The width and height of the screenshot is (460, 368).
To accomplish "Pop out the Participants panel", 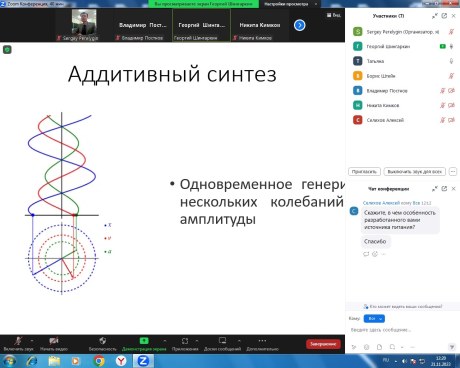I will (444, 16).
